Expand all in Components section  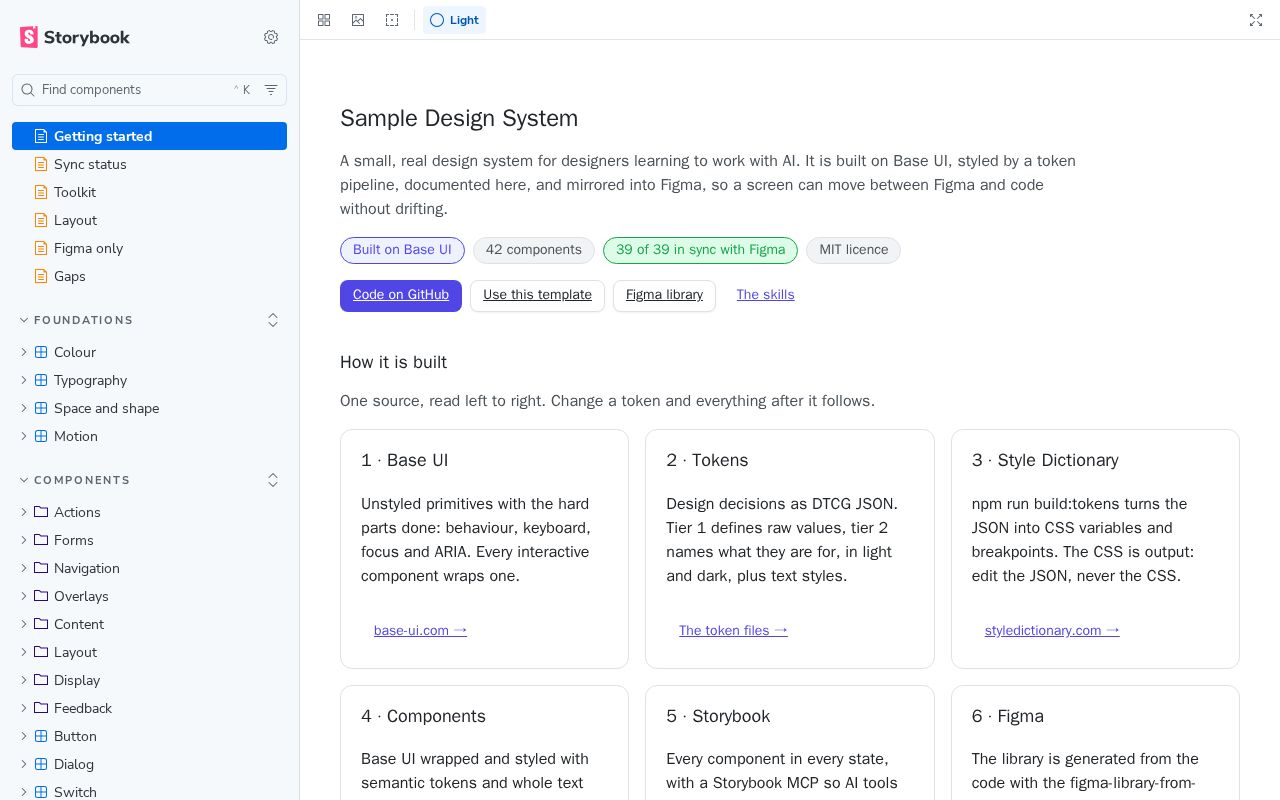[x=273, y=480]
